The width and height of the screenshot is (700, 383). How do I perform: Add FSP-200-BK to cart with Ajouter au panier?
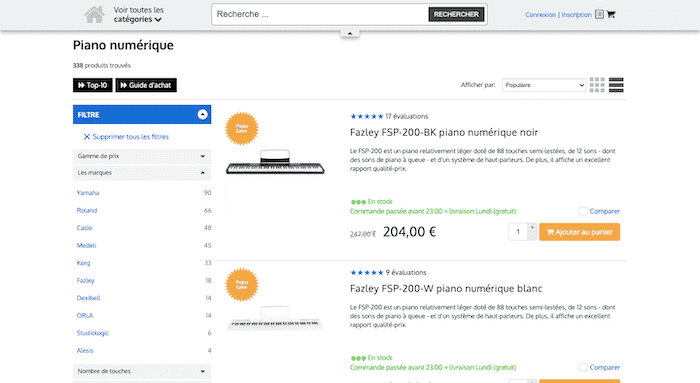click(579, 232)
